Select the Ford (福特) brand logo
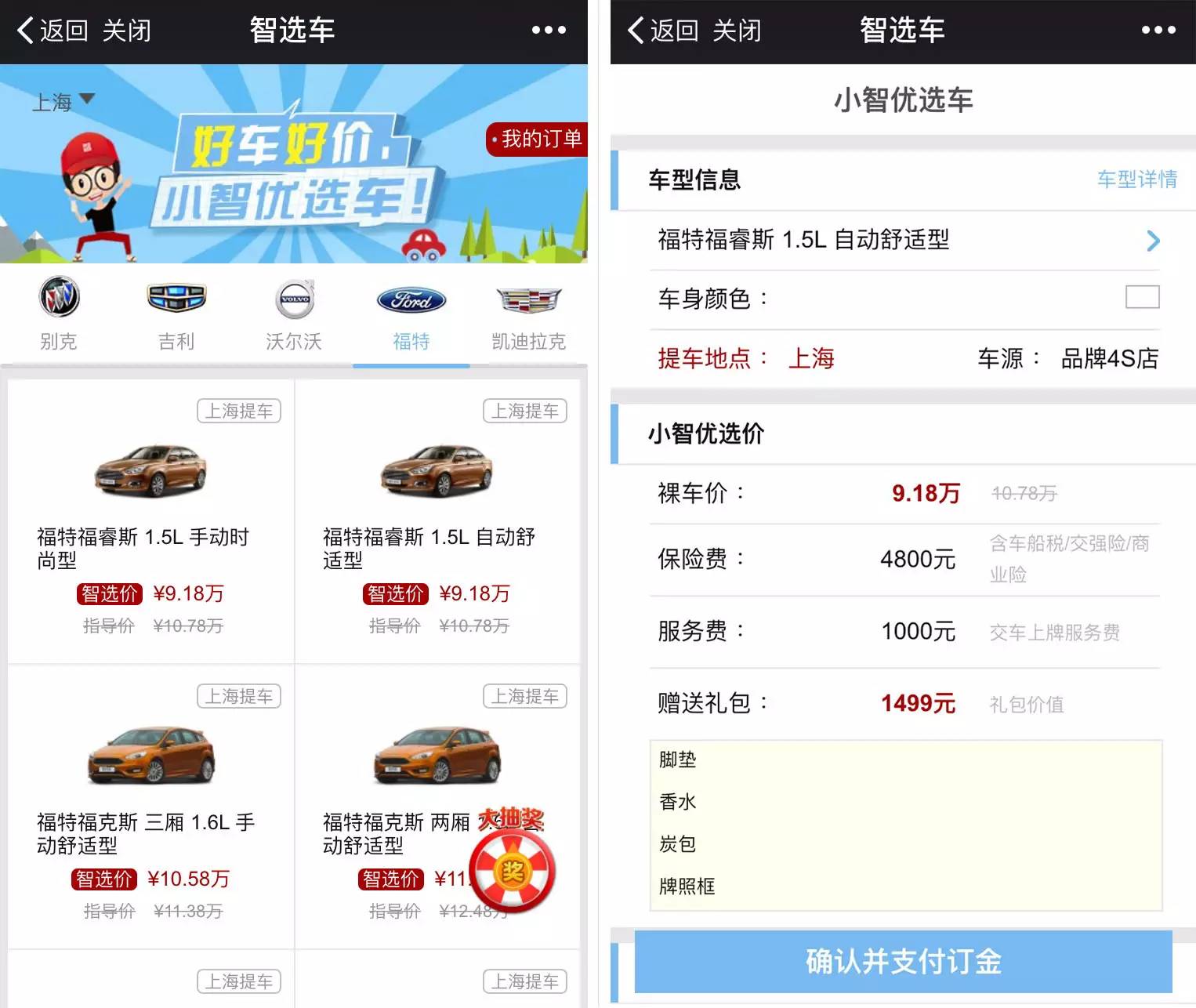 click(411, 300)
